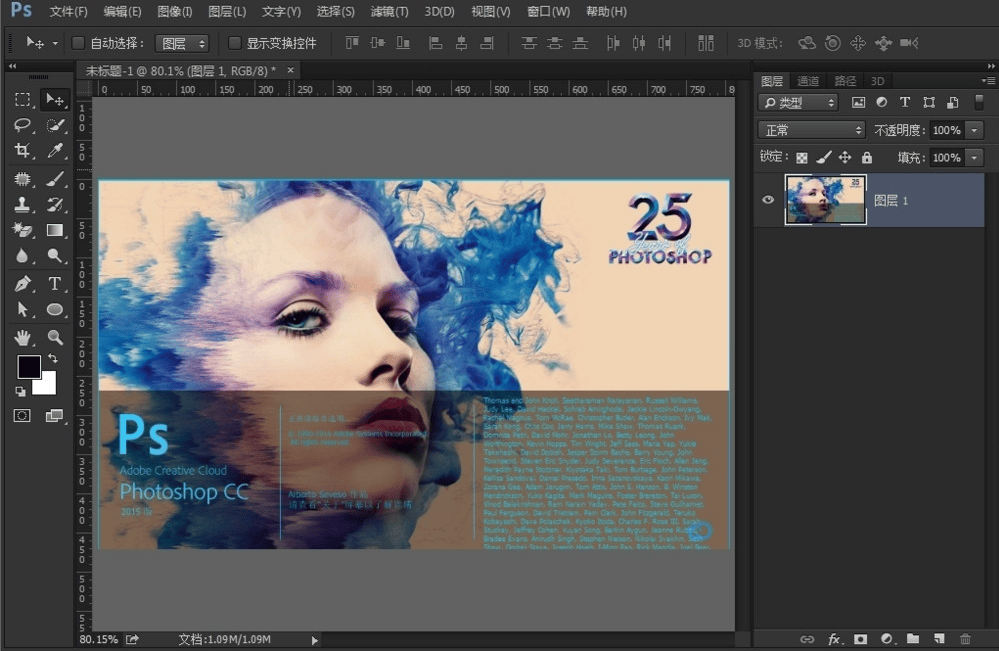Expand the collapsed toolbox double arrows

point(12,66)
